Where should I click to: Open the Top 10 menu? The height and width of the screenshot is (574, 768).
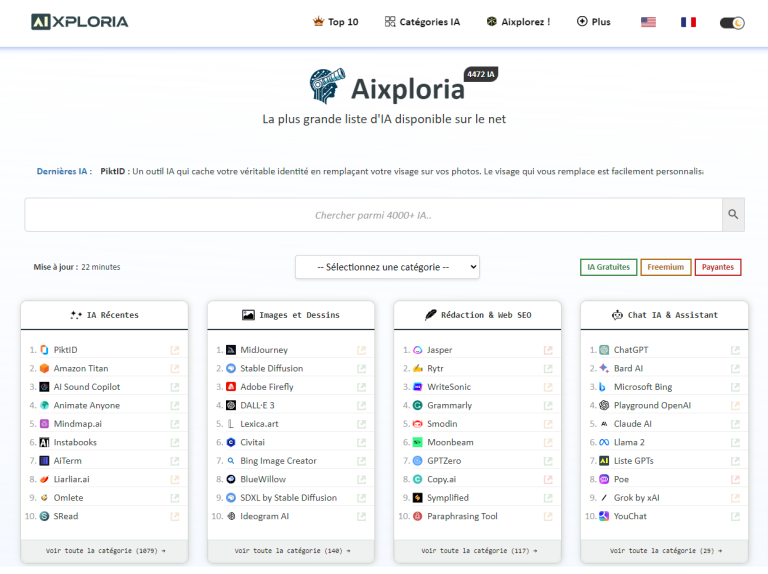pyautogui.click(x=336, y=22)
